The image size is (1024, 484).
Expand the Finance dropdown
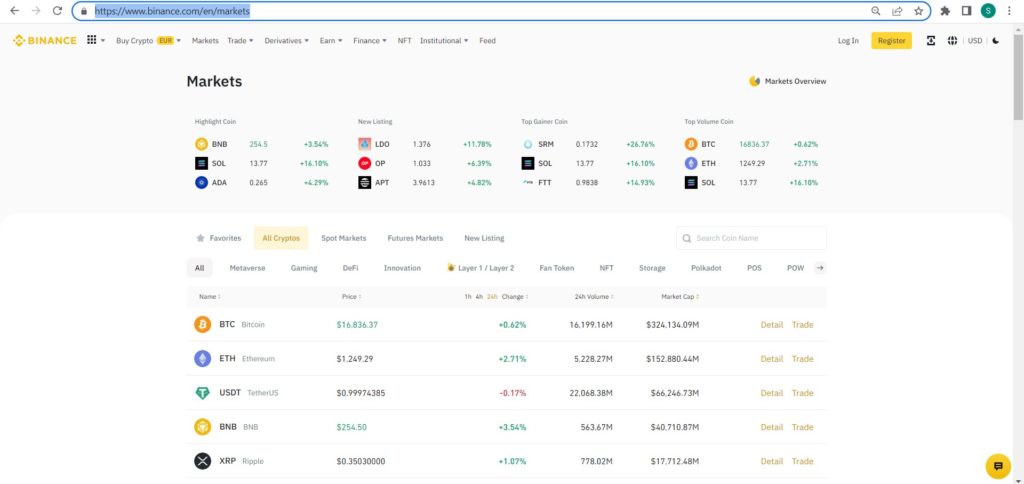370,40
